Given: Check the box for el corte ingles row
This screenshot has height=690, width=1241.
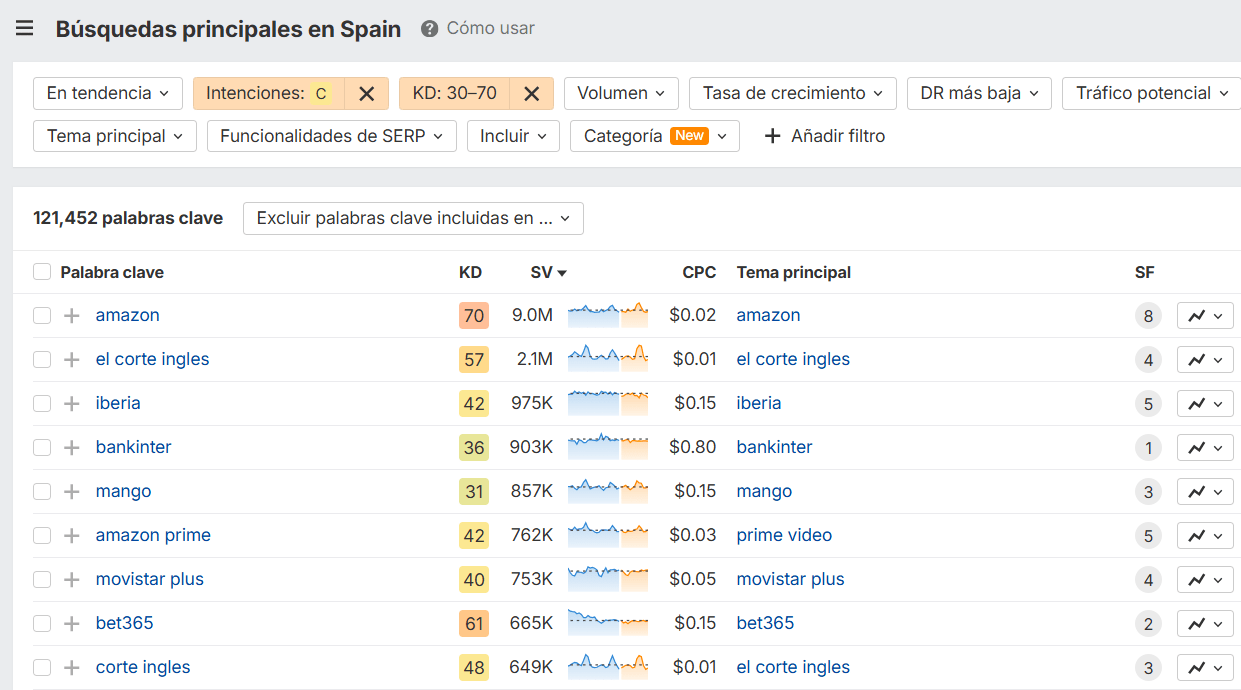Looking at the screenshot, I should 42,360.
